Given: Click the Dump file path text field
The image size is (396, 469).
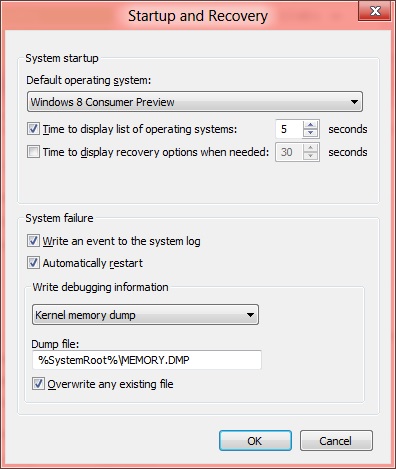Looking at the screenshot, I should [147, 360].
